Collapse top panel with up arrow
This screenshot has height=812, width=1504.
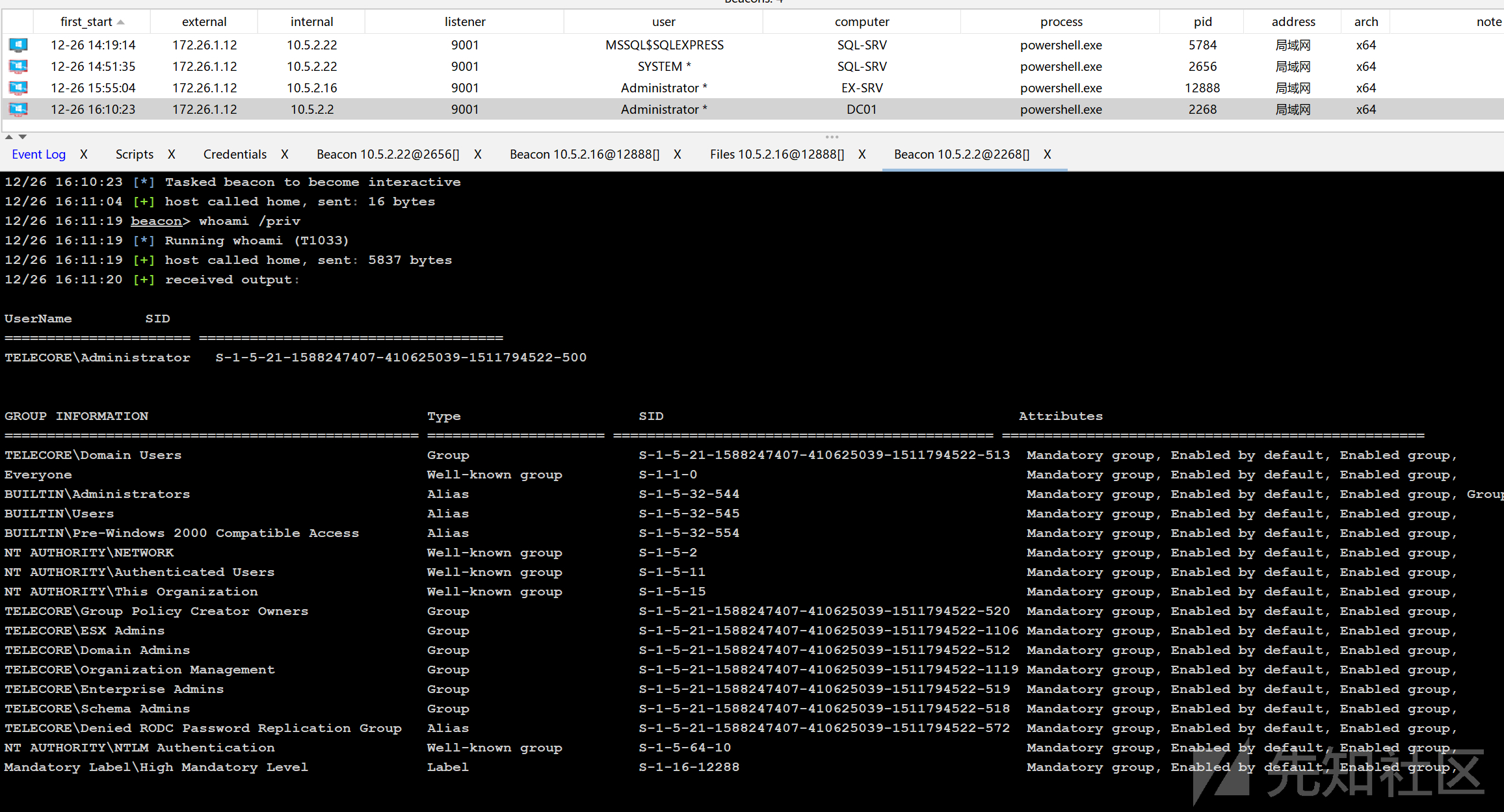[9, 137]
